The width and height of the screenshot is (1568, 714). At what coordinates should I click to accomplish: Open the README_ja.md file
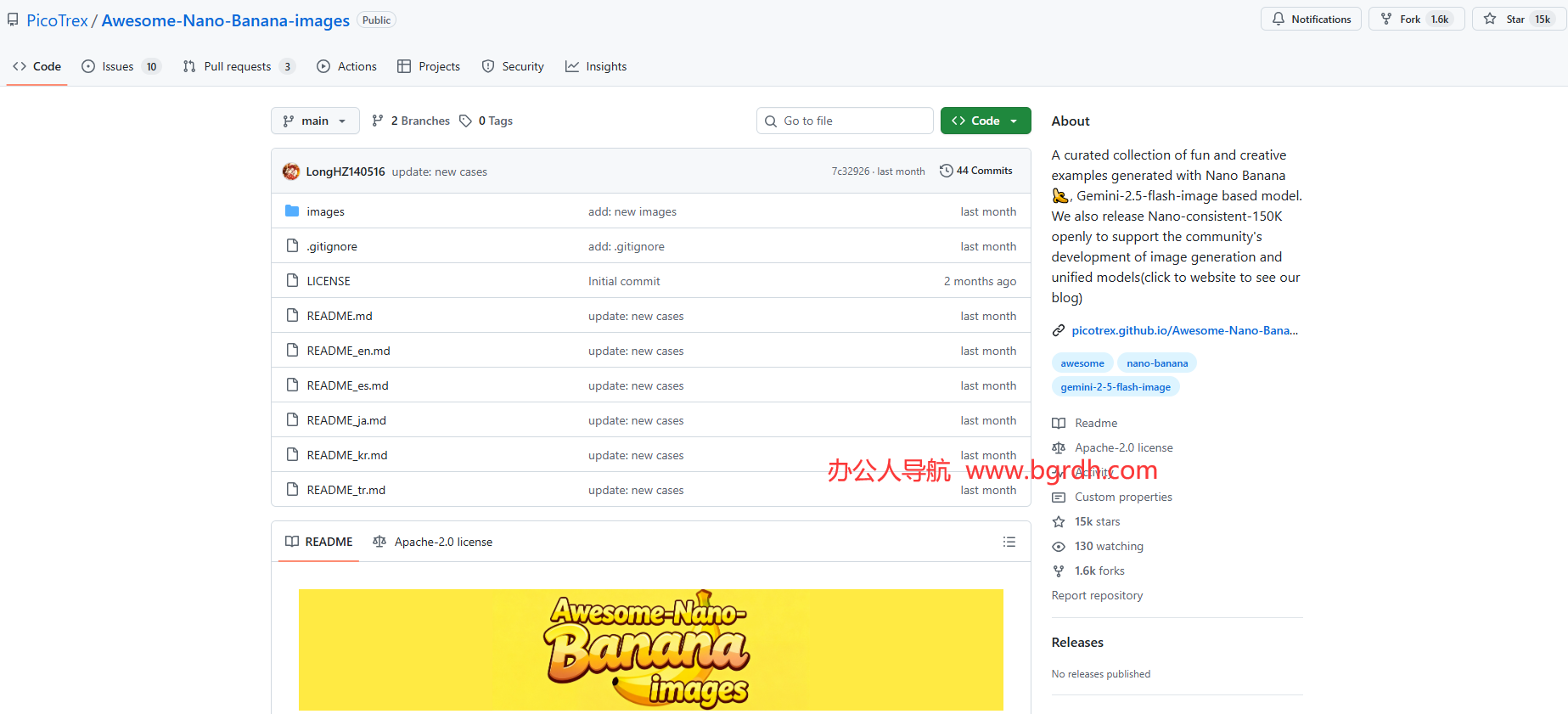pos(346,420)
